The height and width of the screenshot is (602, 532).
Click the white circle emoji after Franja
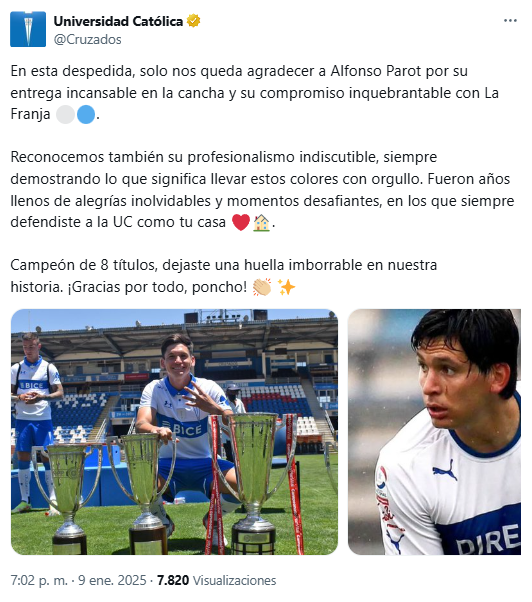point(65,114)
